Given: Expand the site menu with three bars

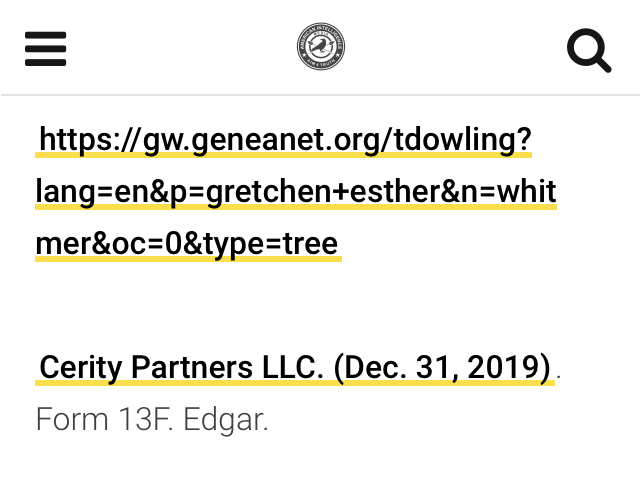Looking at the screenshot, I should click(45, 49).
